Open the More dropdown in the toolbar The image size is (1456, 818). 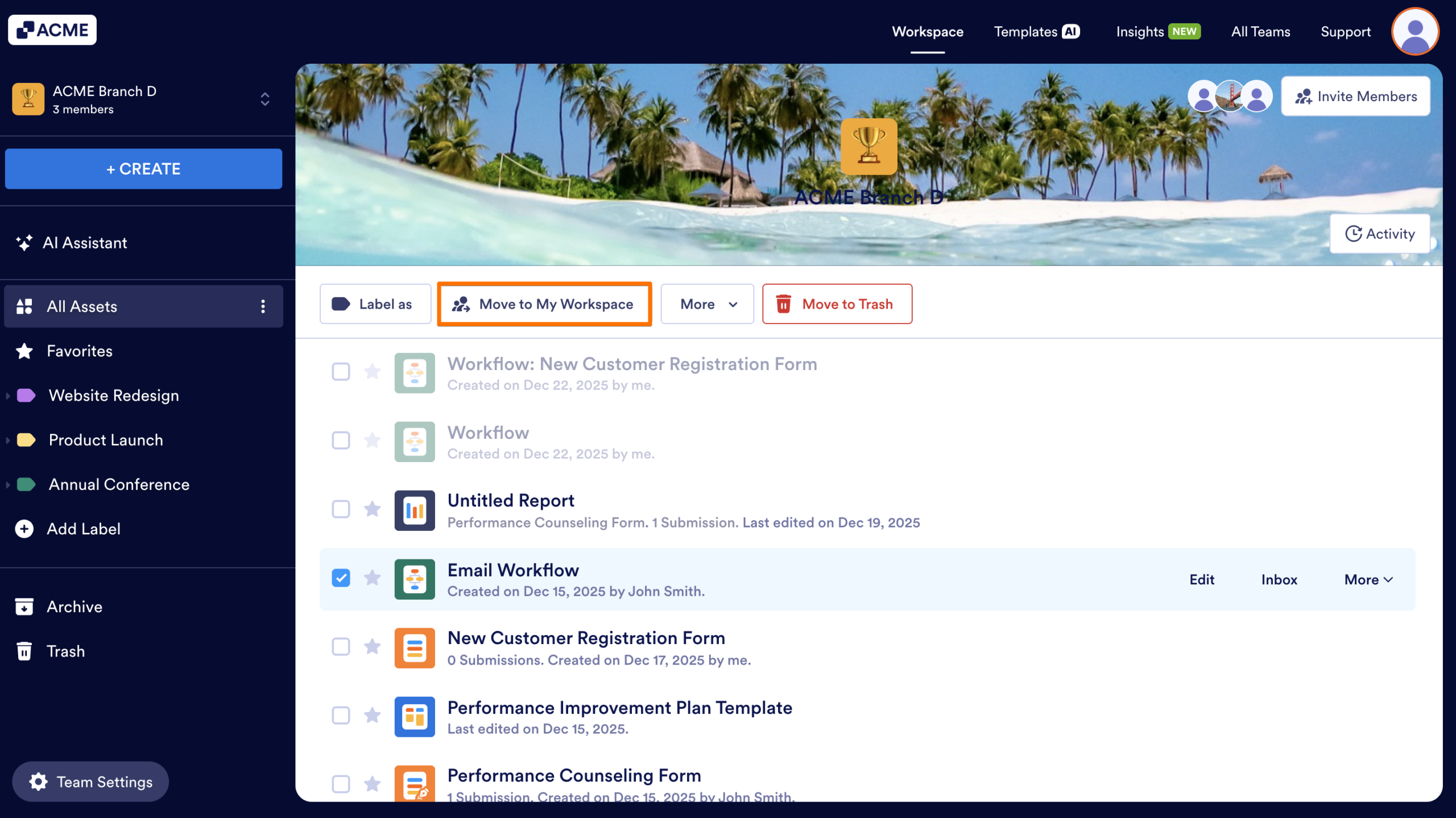(707, 304)
